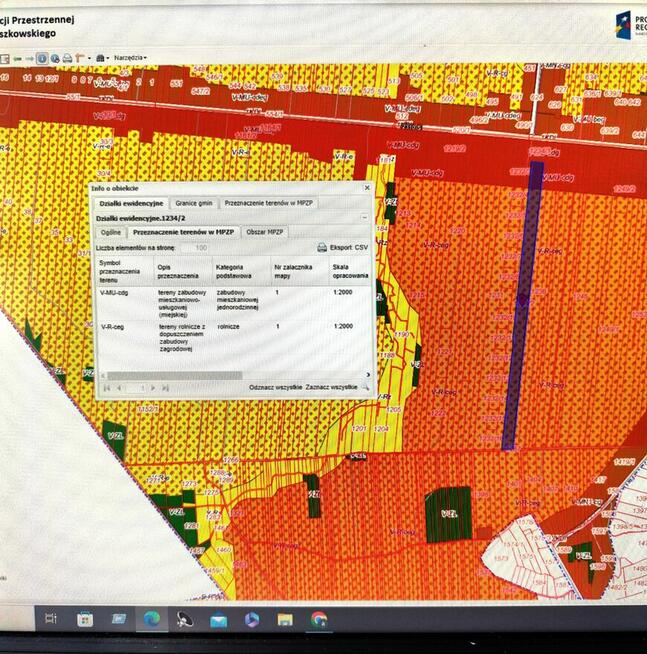Click the globe search tool in toolbar

[x=54, y=58]
